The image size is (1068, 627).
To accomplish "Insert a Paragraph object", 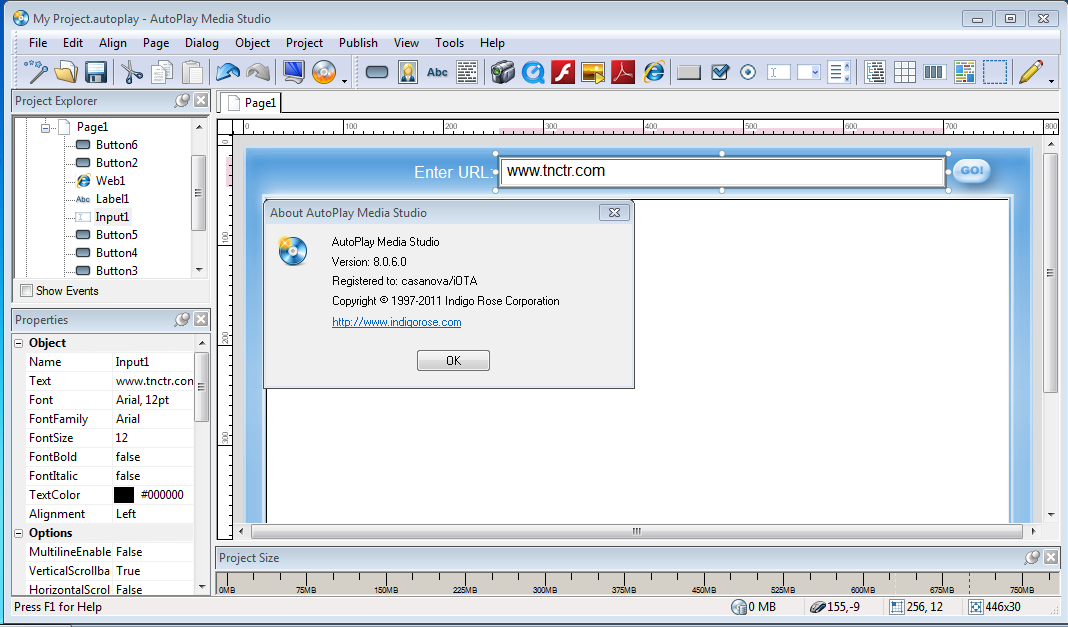I will coord(467,71).
